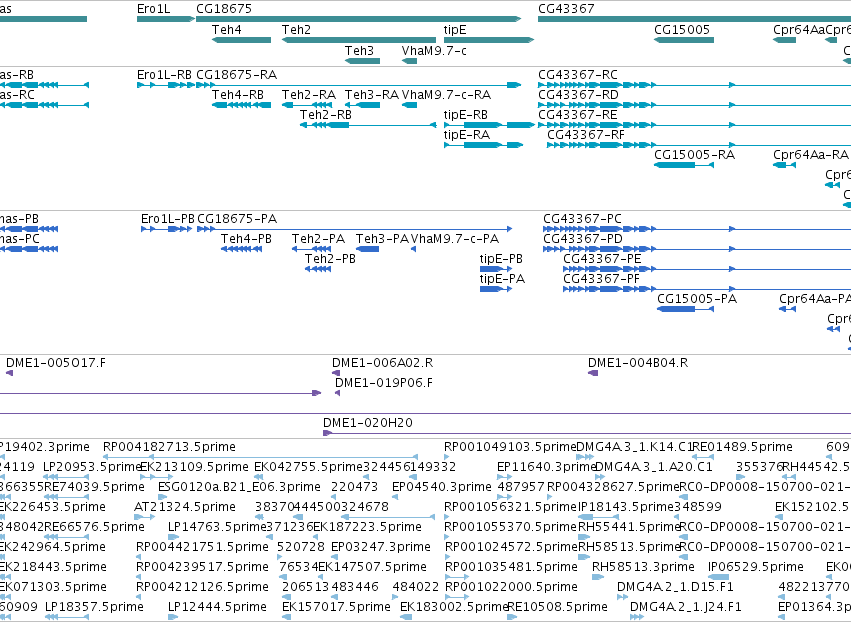Viewport: 851px width, 622px height.
Task: Select the DME1-006A02.R clone label
Action: click(x=383, y=363)
